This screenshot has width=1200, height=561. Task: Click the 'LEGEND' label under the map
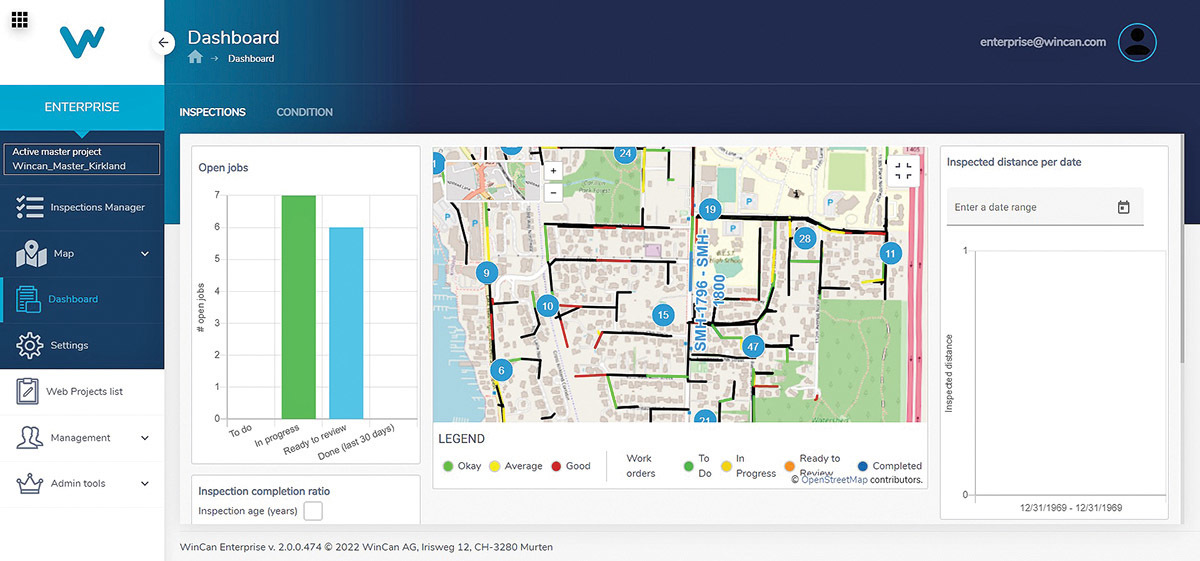click(461, 439)
